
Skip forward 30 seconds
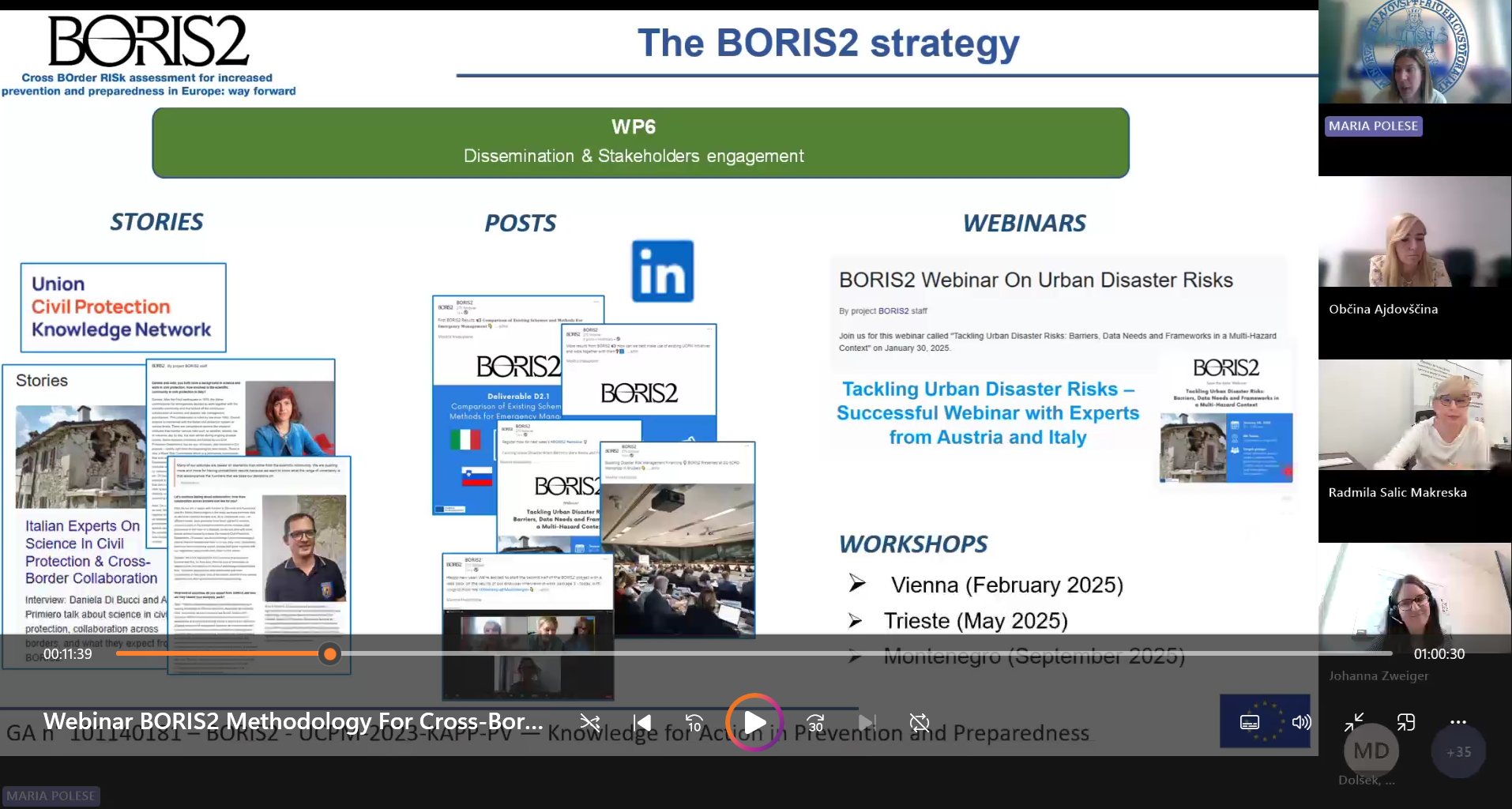tap(815, 722)
